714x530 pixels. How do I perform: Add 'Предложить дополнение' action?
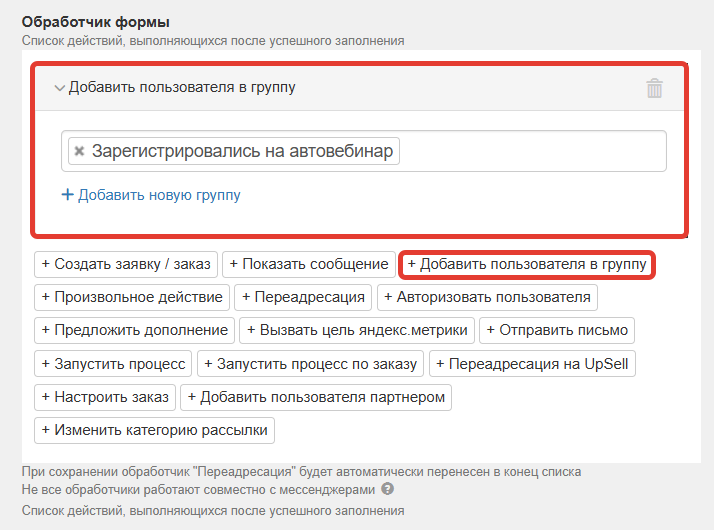click(x=134, y=330)
